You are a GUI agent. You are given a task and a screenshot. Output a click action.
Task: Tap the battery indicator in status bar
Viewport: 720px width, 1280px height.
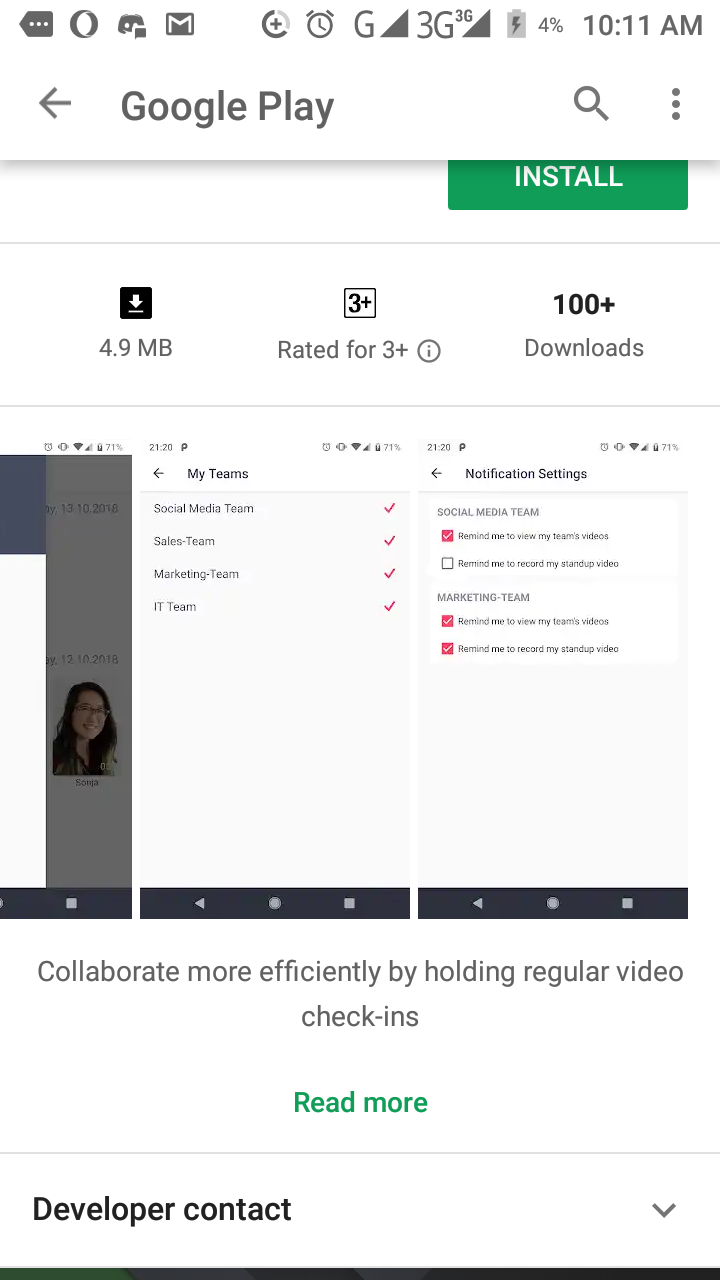(516, 25)
